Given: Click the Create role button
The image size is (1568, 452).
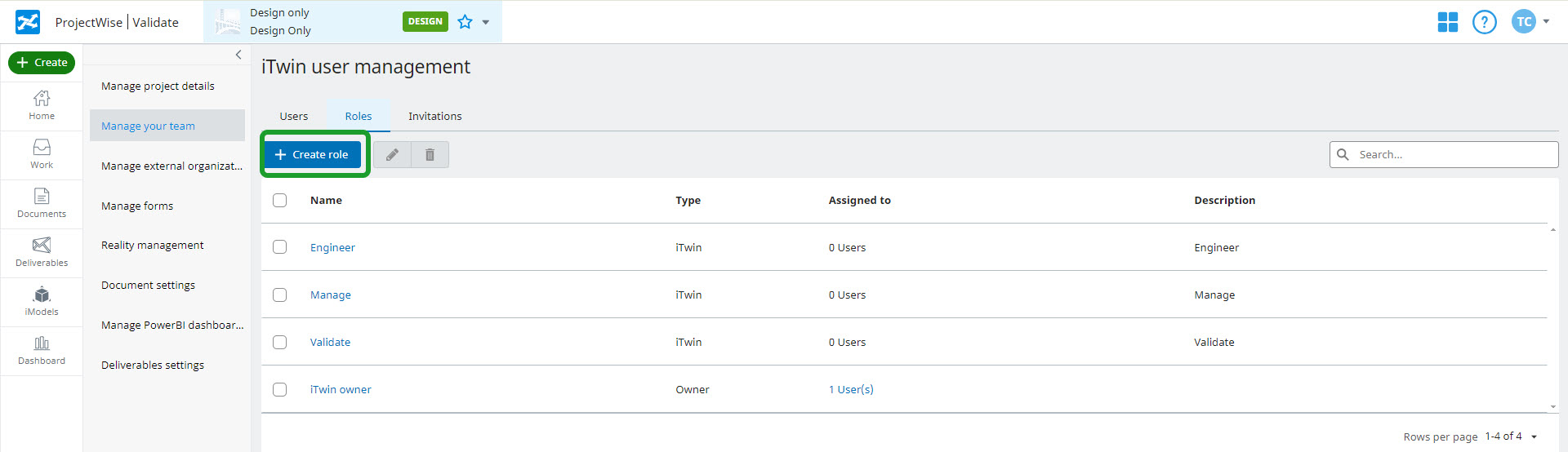Looking at the screenshot, I should [x=312, y=155].
